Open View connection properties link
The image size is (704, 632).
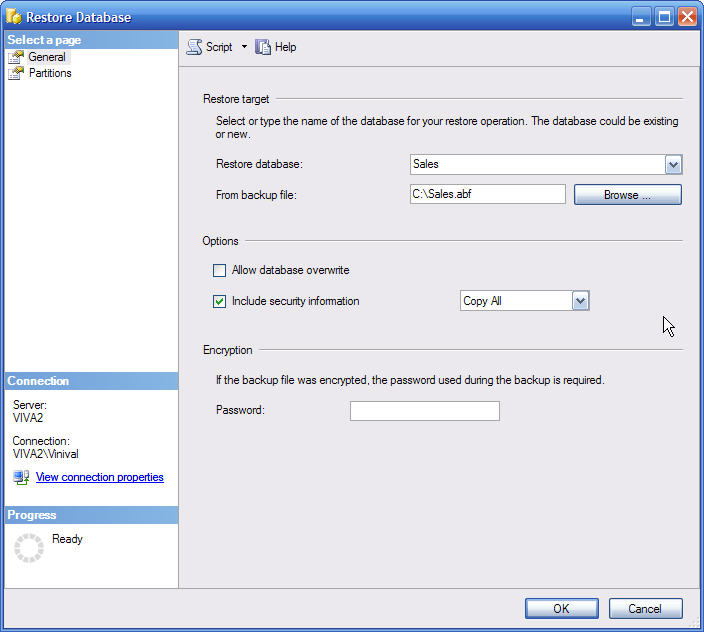pos(100,477)
